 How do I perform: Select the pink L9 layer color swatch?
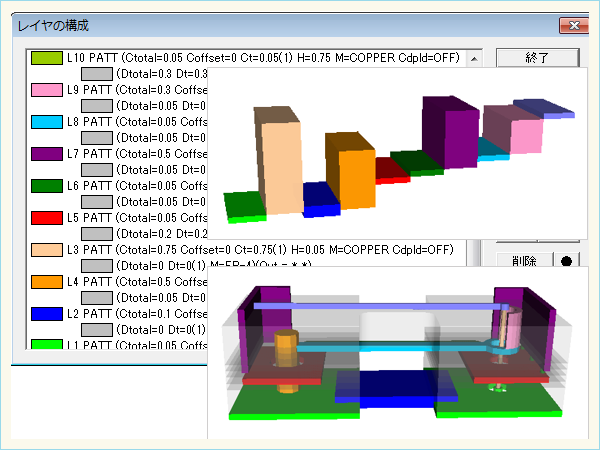point(46,90)
